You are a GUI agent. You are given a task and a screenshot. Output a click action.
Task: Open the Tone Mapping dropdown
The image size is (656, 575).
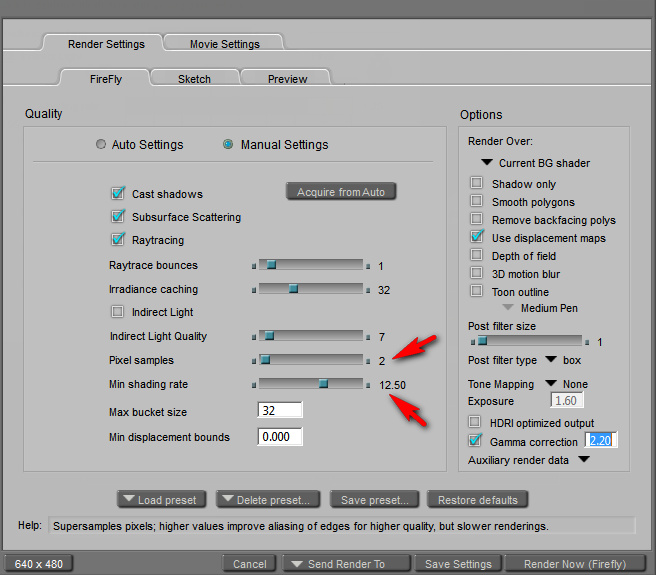[x=551, y=384]
